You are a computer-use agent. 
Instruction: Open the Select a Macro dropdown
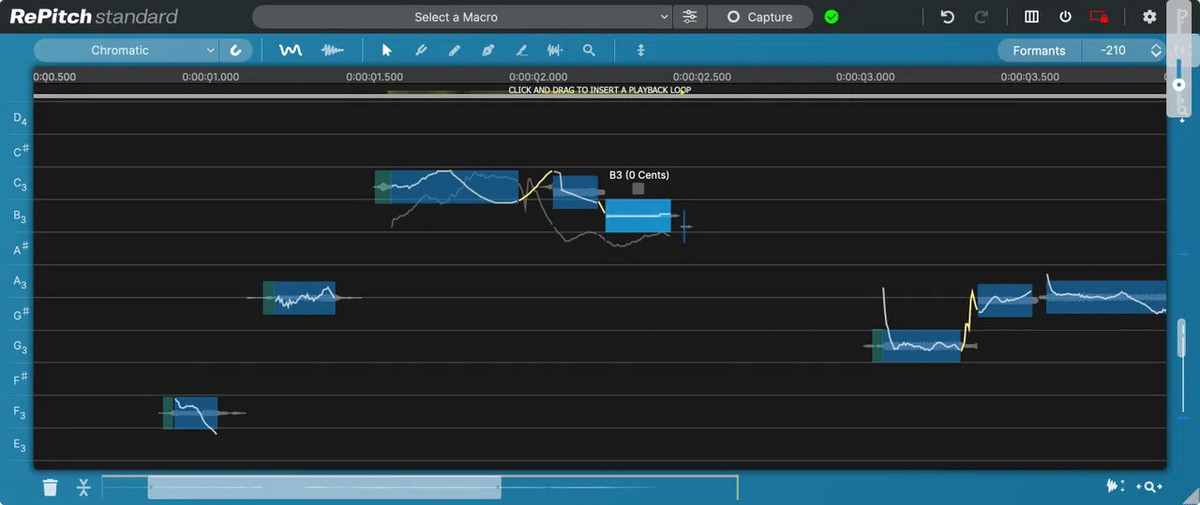[462, 17]
